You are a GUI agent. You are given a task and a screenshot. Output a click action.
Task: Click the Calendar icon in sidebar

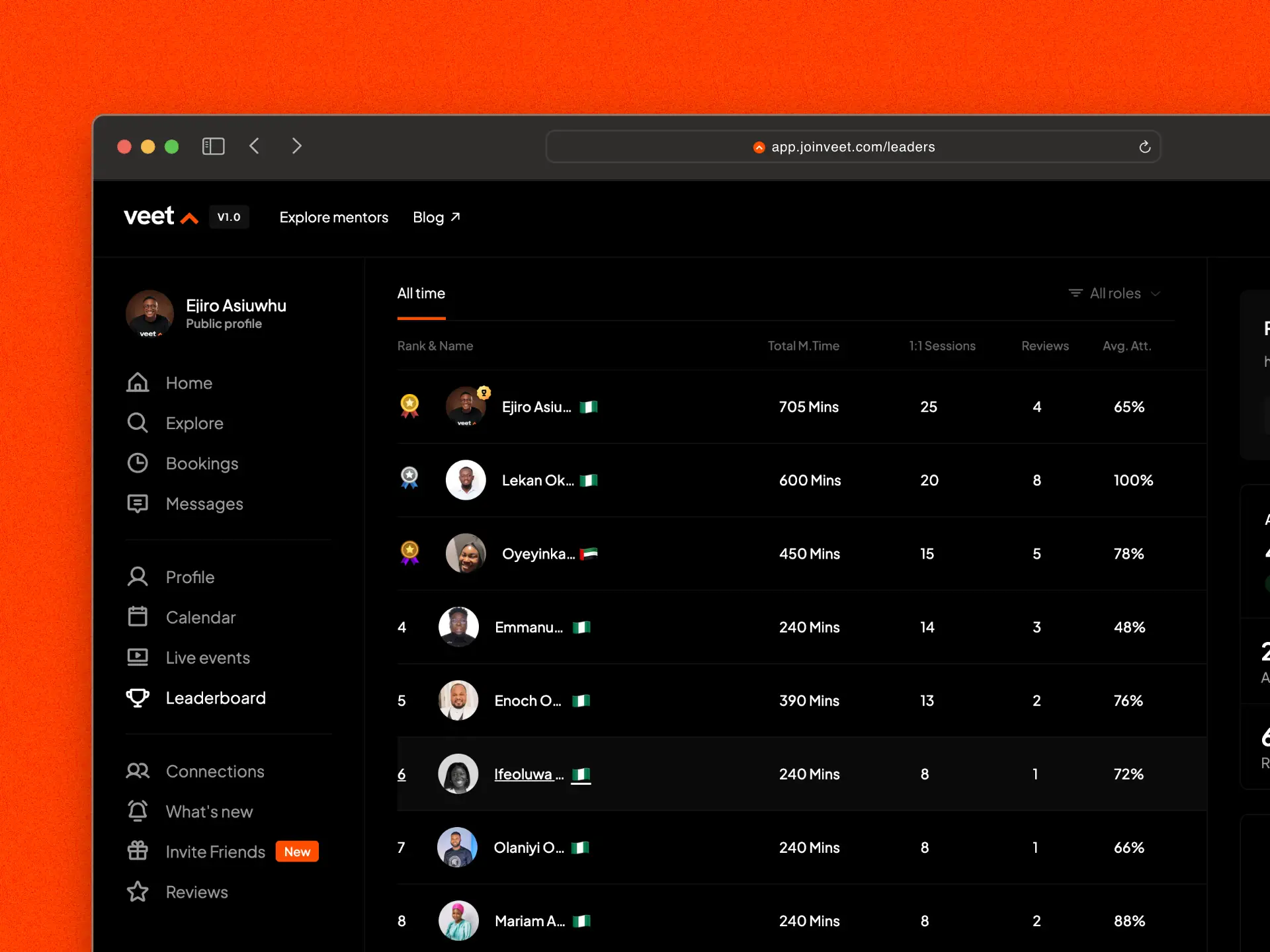pyautogui.click(x=138, y=617)
